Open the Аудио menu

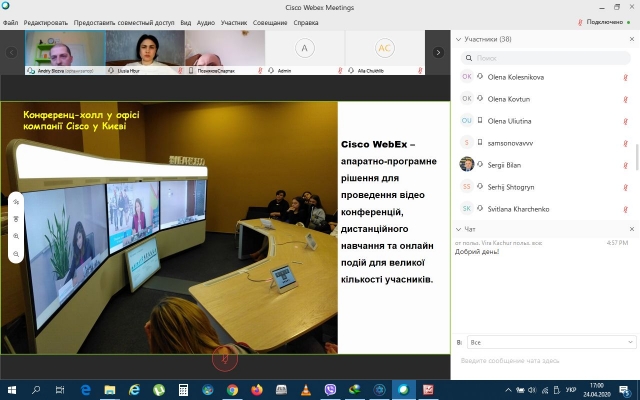point(206,23)
